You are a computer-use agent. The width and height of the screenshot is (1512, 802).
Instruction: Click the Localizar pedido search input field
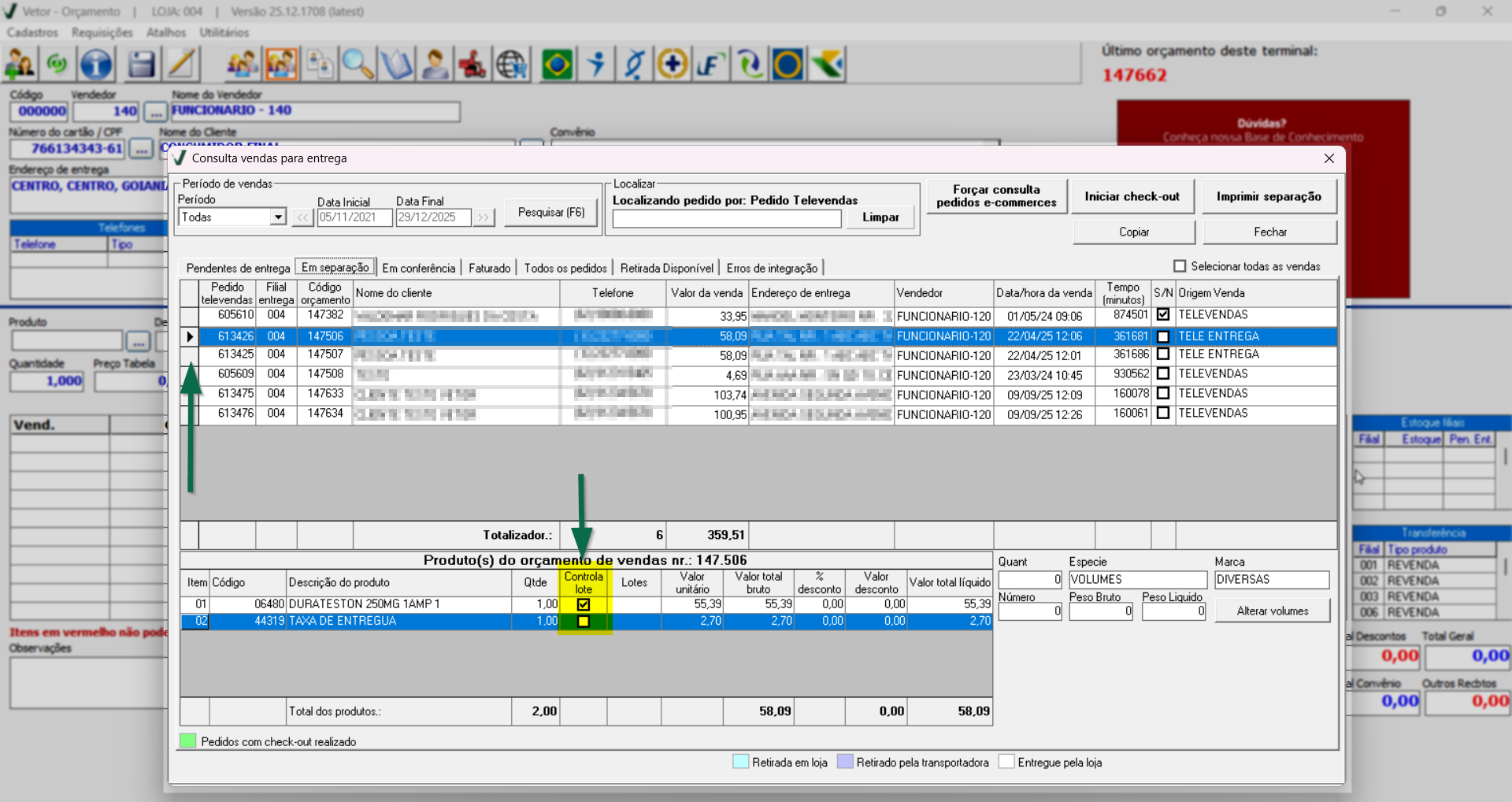pyautogui.click(x=726, y=218)
